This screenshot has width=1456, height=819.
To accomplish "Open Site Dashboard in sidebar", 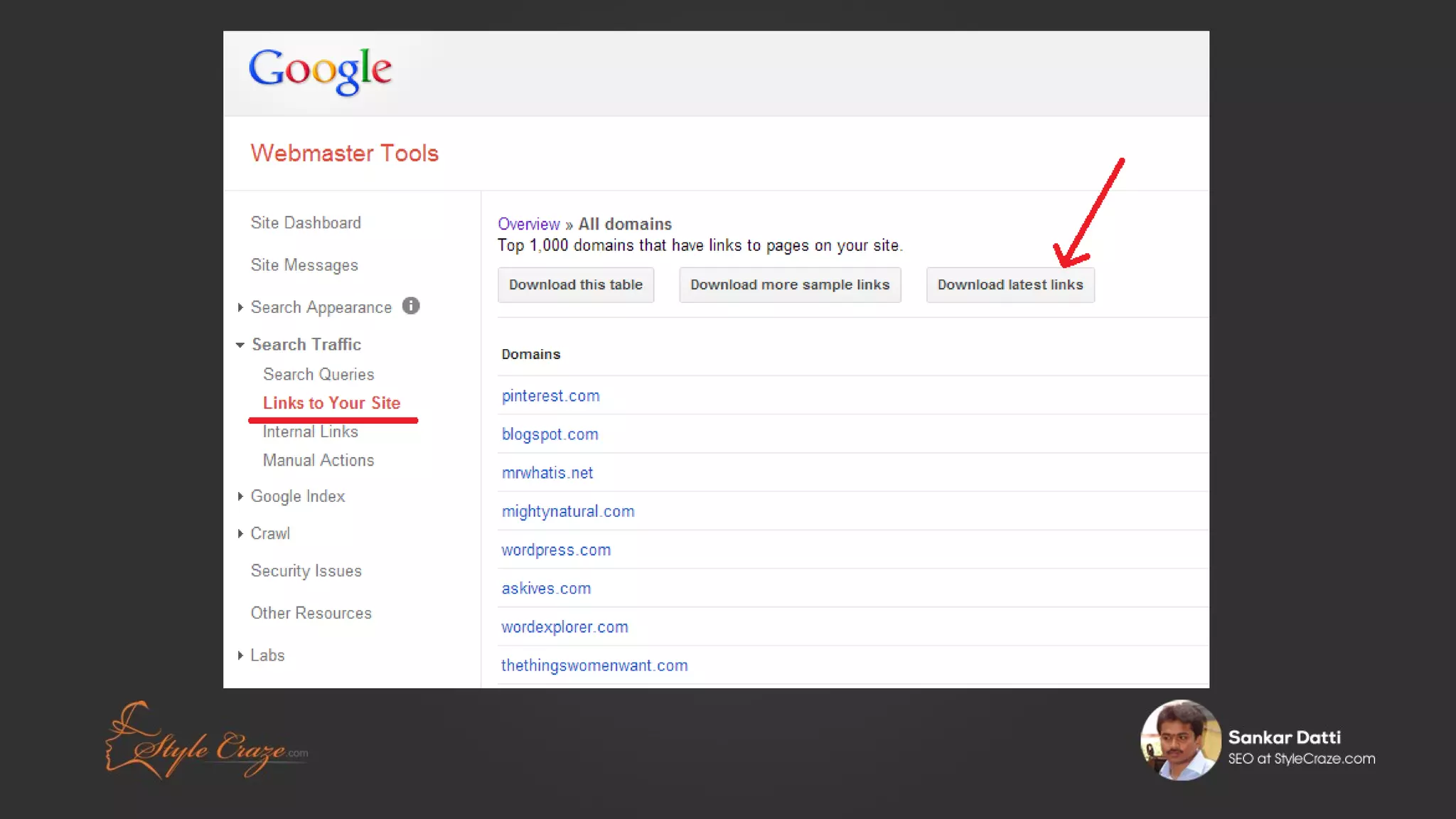I will click(x=306, y=223).
